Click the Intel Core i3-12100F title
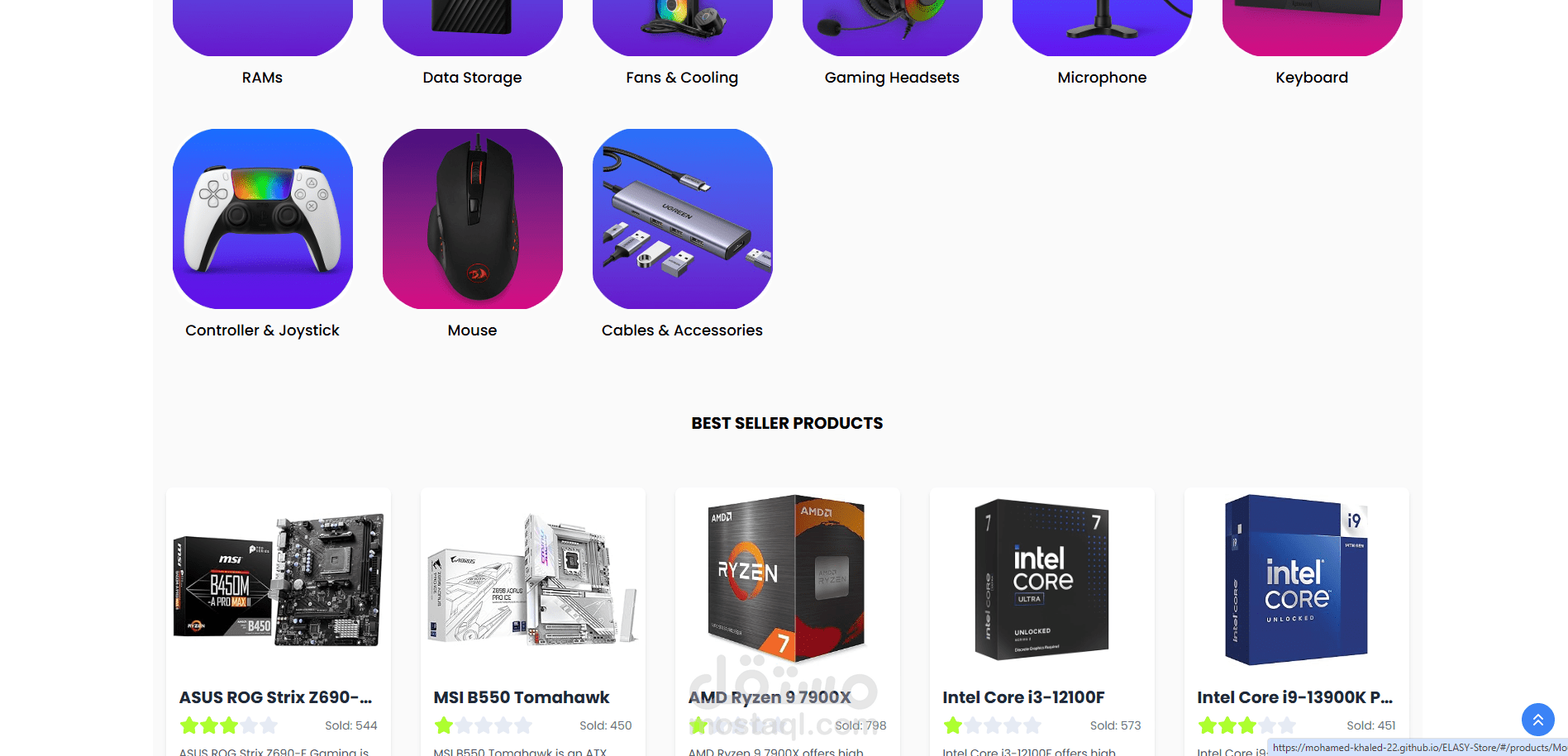The width and height of the screenshot is (1568, 756). click(x=1023, y=697)
